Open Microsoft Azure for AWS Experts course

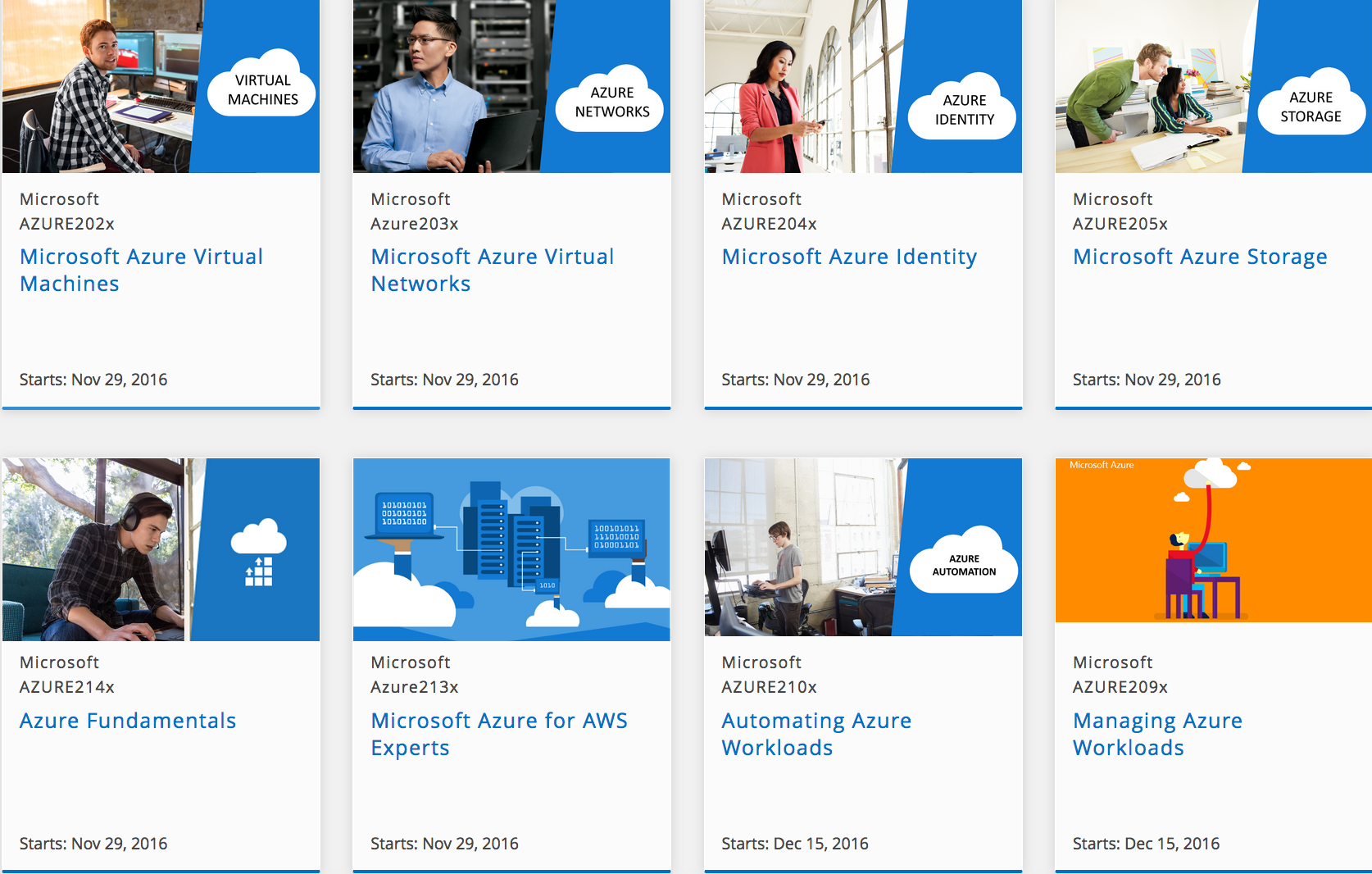[499, 734]
